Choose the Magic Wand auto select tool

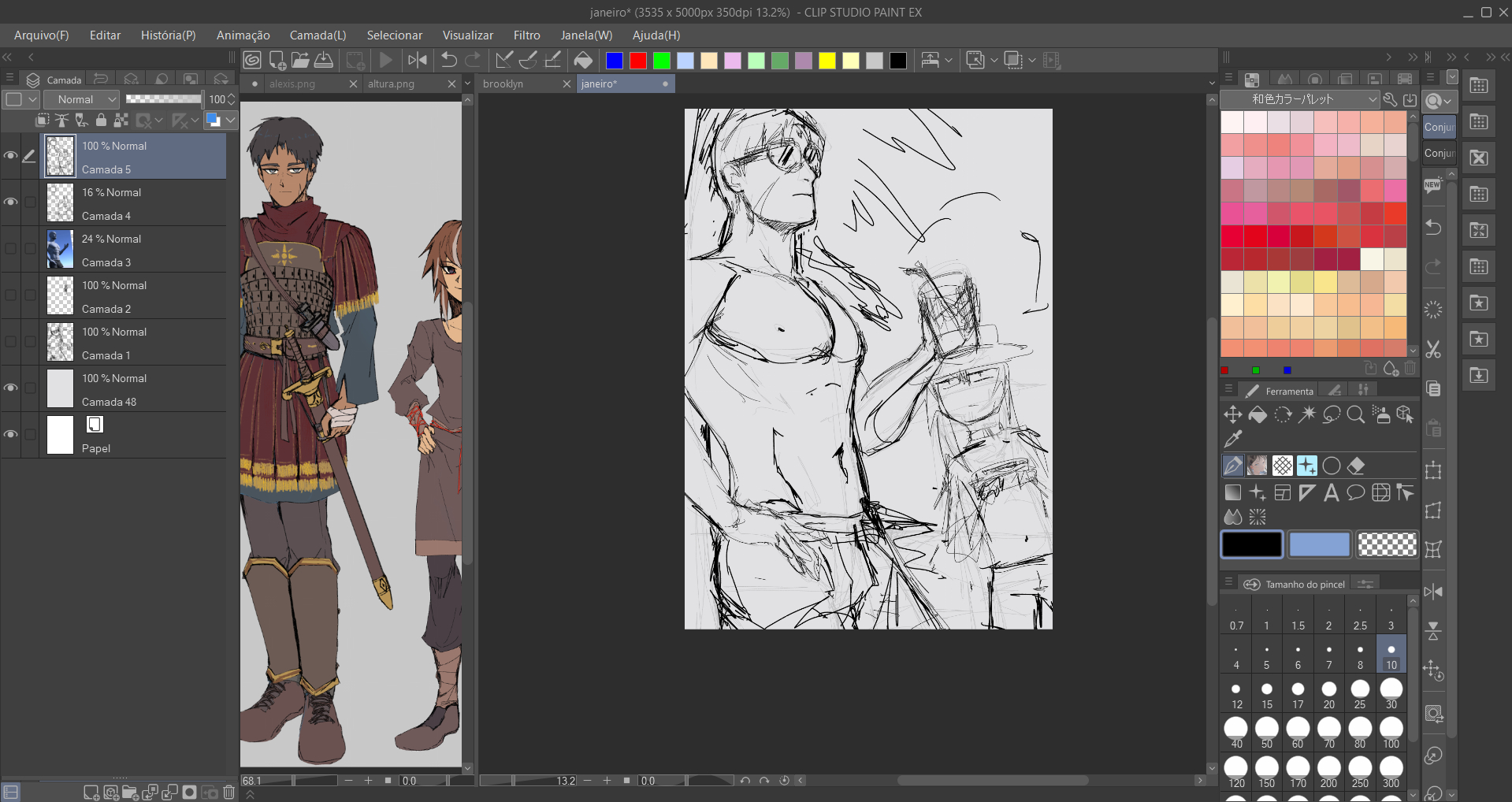tap(1307, 414)
